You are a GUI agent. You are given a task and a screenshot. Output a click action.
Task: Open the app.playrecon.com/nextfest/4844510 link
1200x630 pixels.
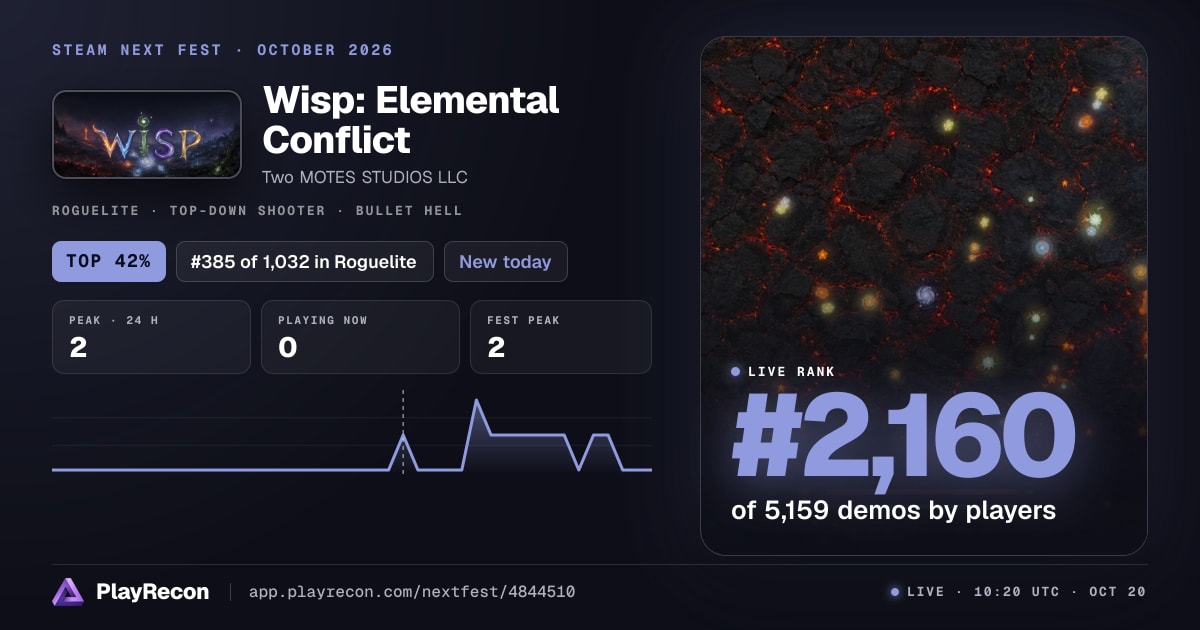[x=412, y=592]
